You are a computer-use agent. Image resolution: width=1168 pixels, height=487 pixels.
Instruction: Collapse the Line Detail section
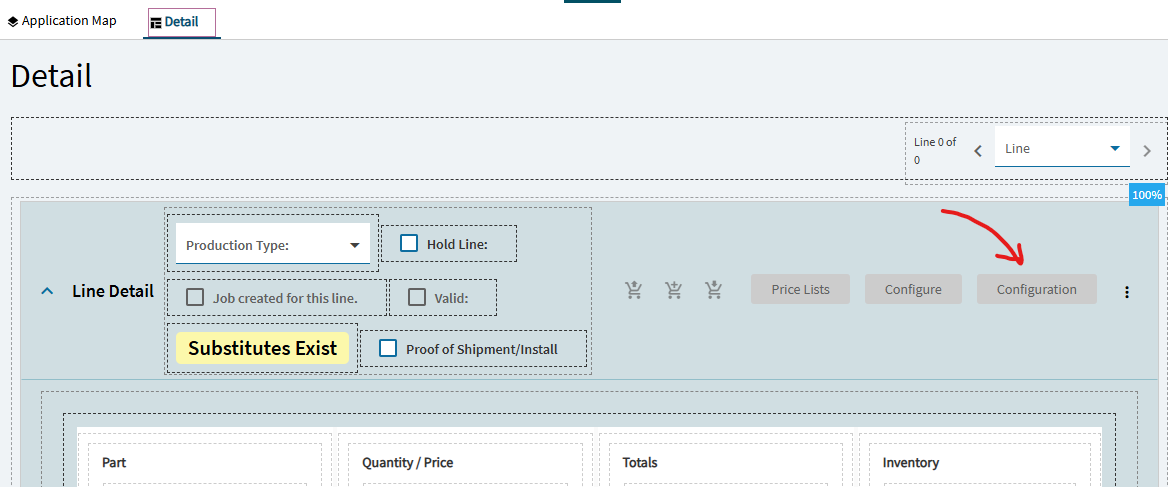coord(47,292)
